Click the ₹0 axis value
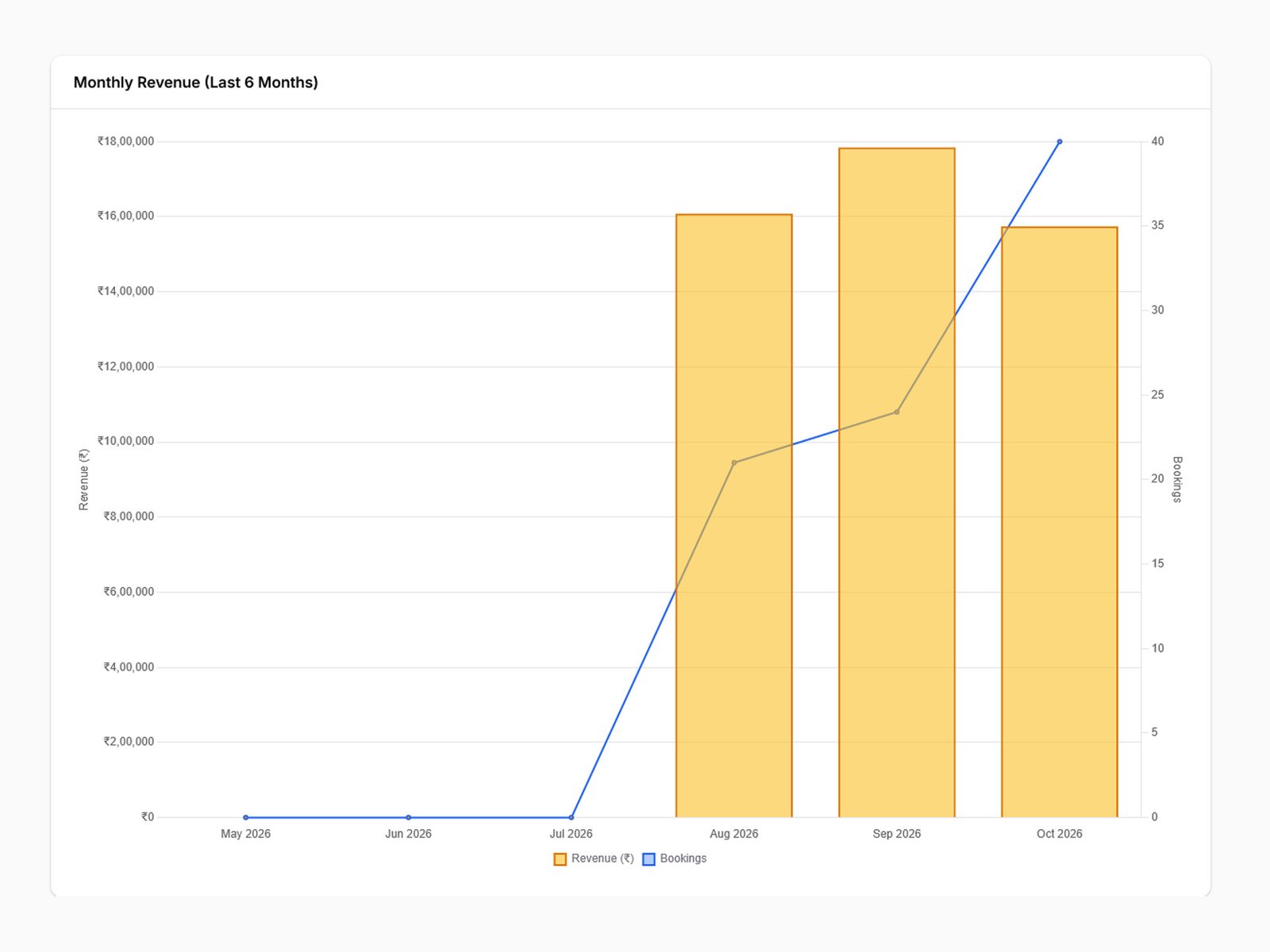 (148, 817)
